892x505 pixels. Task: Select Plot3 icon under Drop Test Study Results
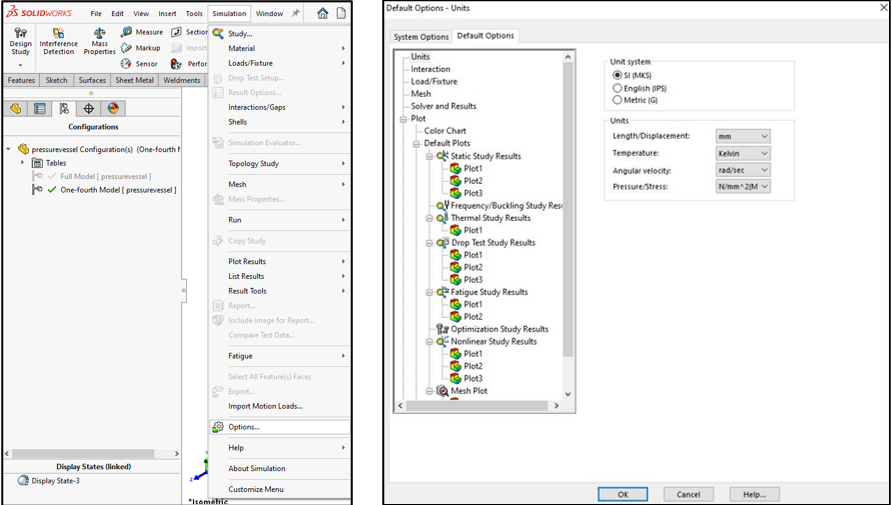point(455,280)
